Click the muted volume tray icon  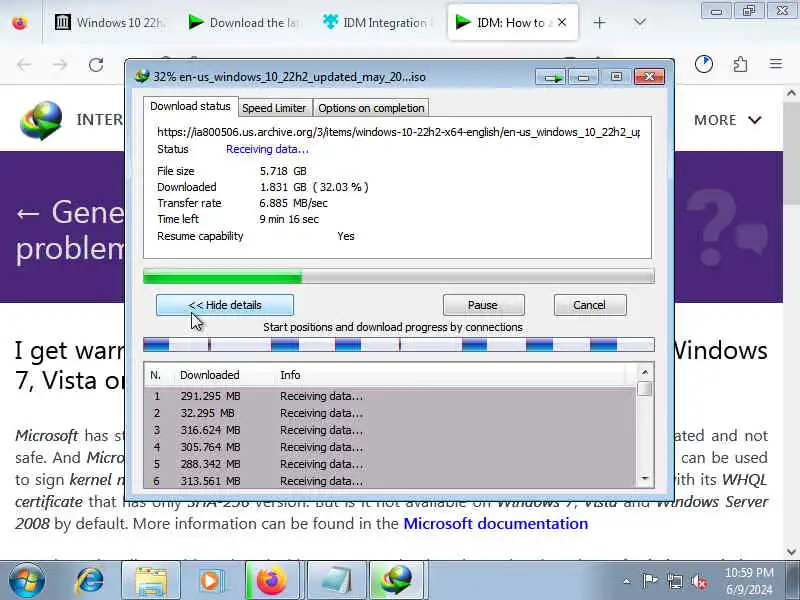click(x=699, y=581)
